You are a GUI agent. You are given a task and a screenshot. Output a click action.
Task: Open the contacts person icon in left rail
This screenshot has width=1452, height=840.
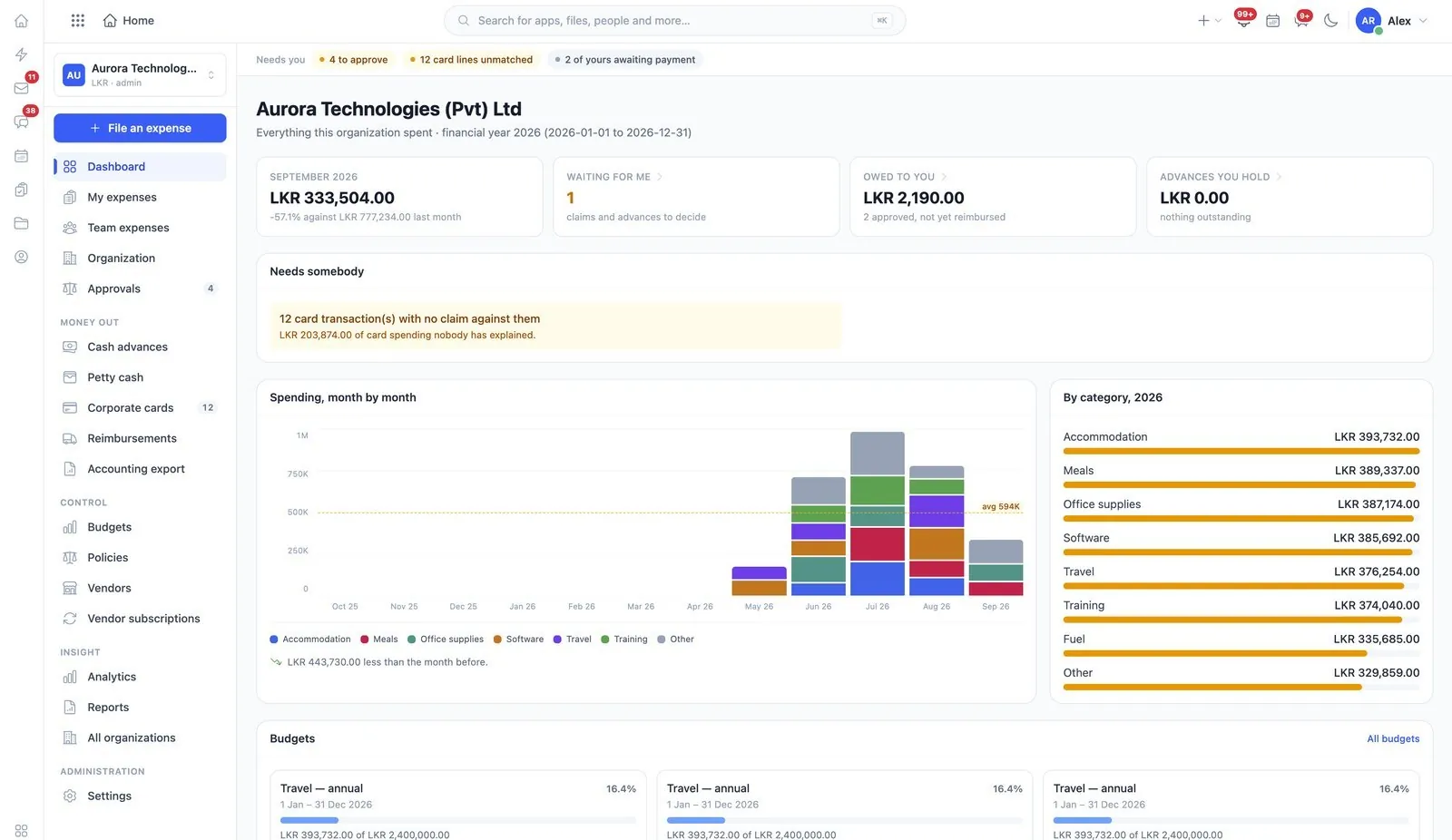click(22, 257)
